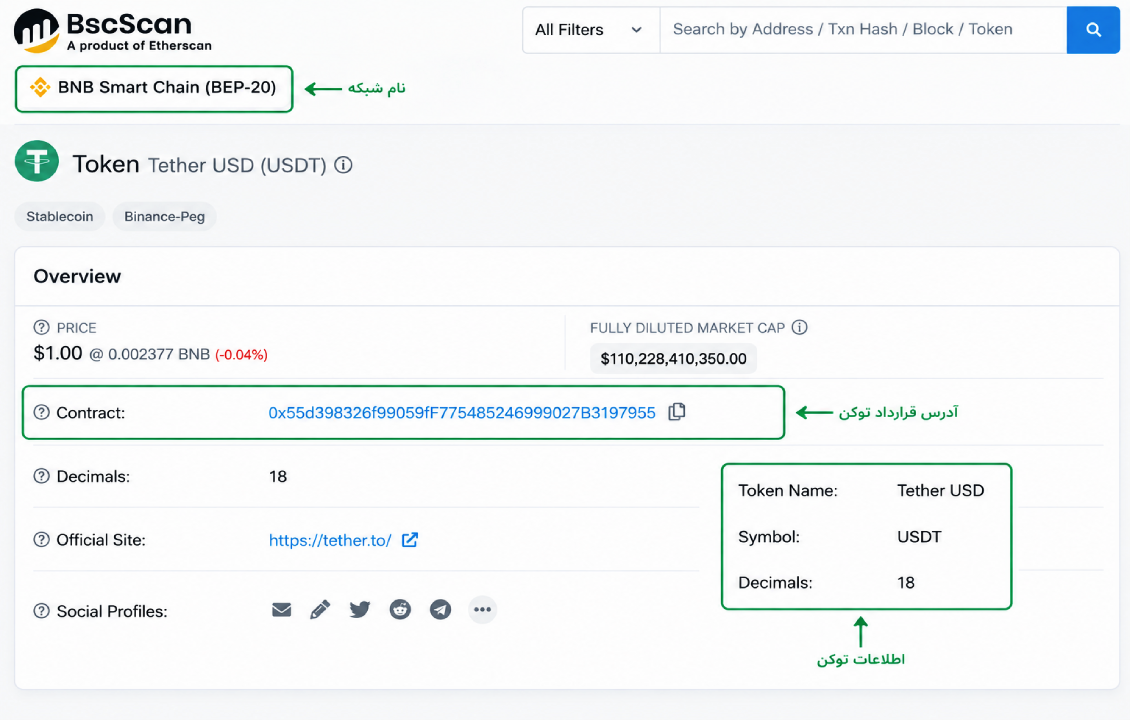Click the (-0.04%) price change text

tap(241, 355)
